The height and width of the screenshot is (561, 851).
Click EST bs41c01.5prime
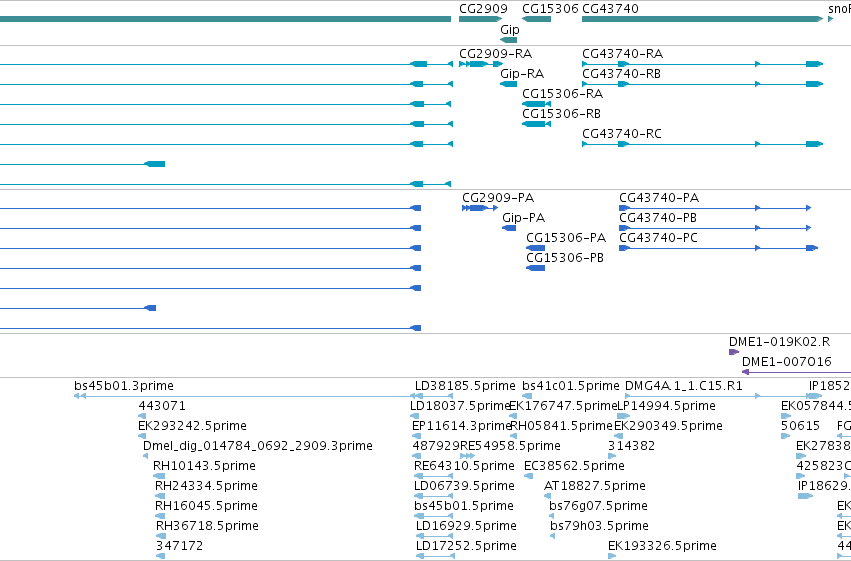pos(570,386)
